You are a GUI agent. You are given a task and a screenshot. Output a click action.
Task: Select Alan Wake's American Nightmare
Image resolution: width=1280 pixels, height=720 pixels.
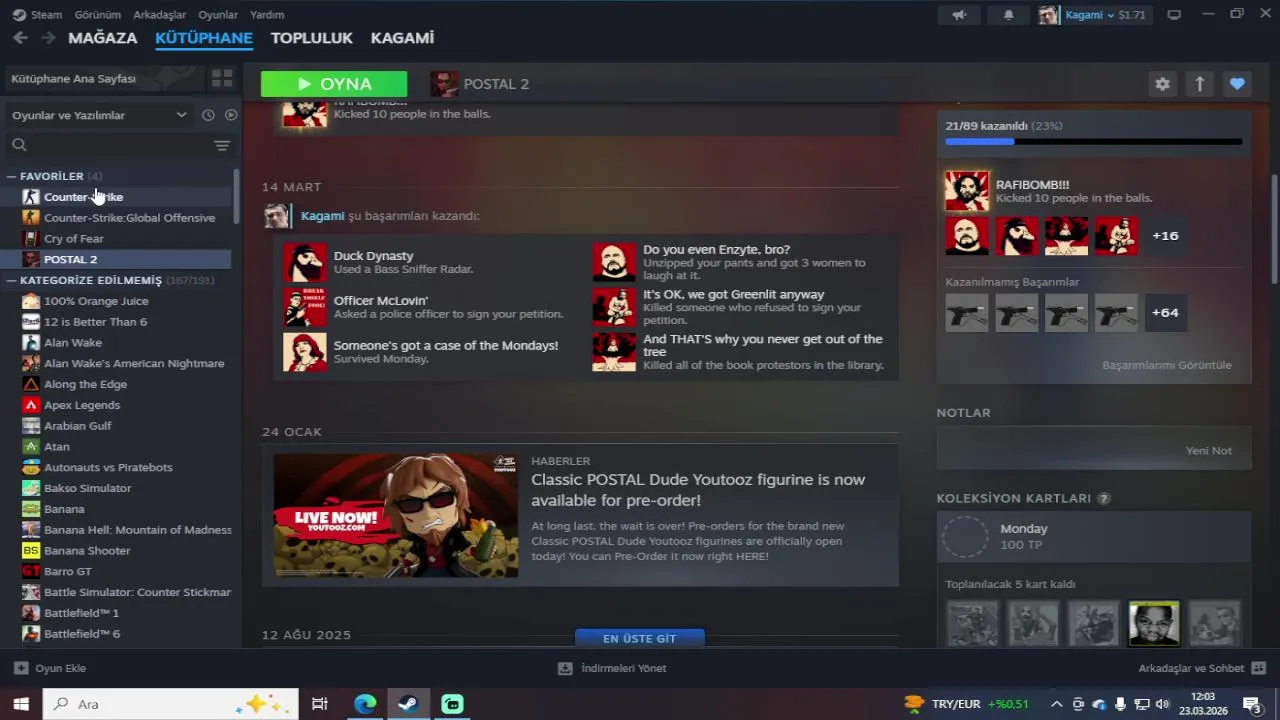point(134,364)
